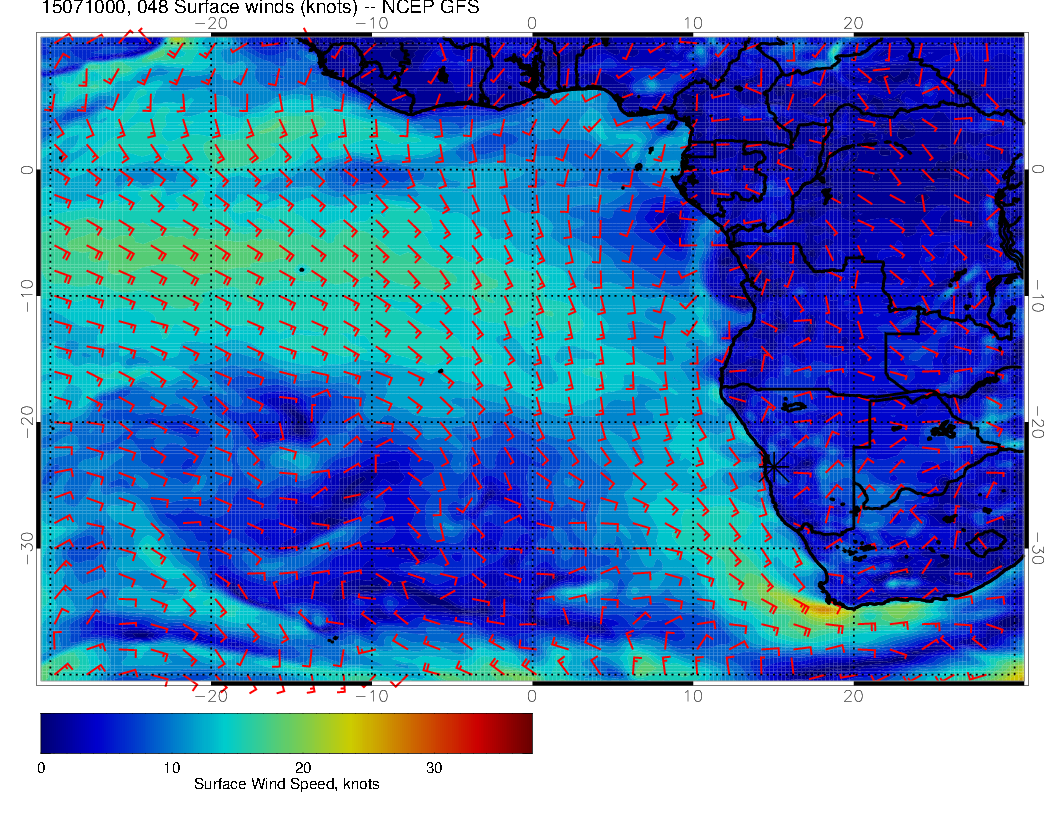Click the right latitude axis label '-30'

click(1037, 549)
